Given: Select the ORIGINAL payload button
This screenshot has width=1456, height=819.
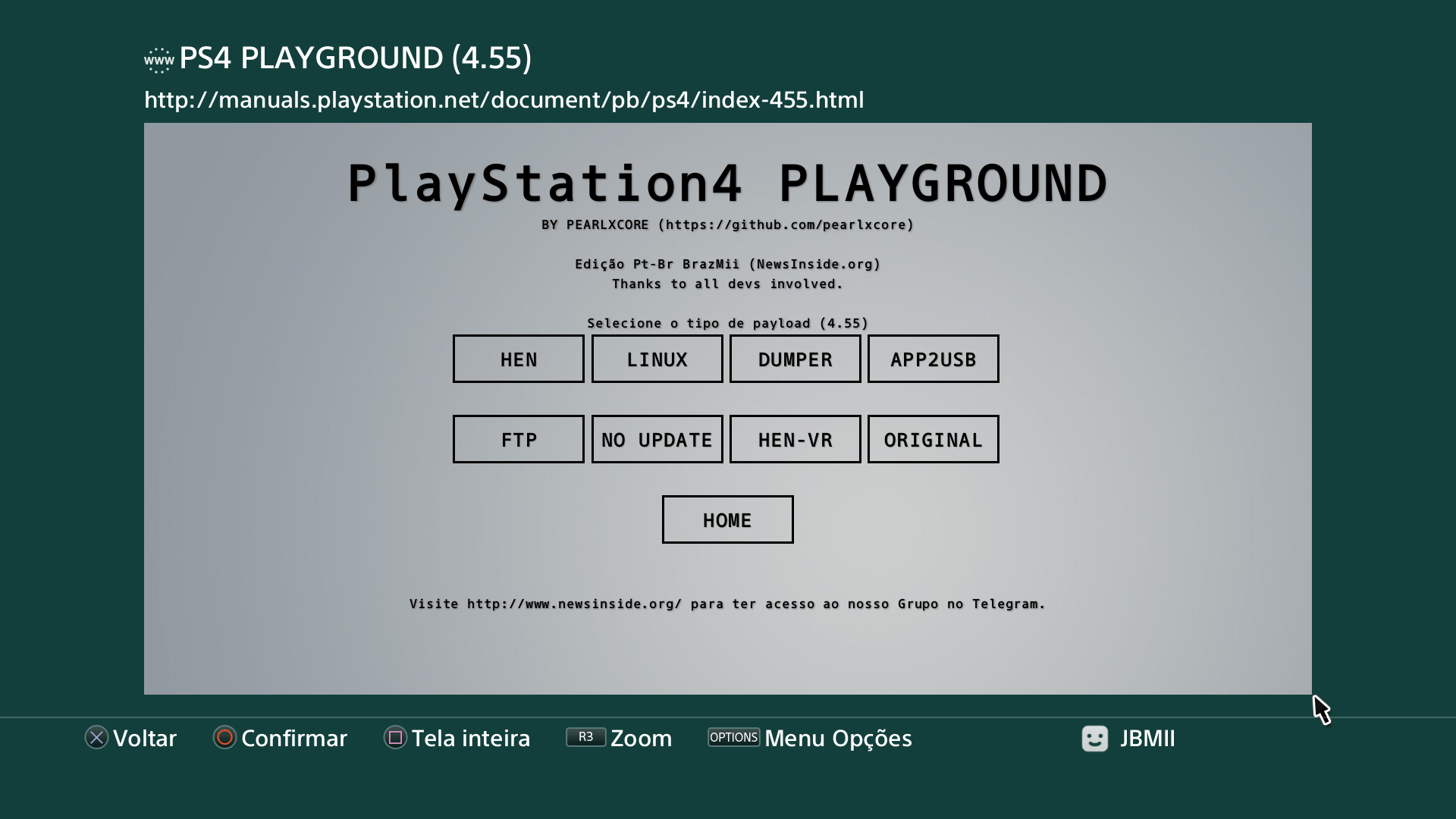Looking at the screenshot, I should [x=934, y=439].
